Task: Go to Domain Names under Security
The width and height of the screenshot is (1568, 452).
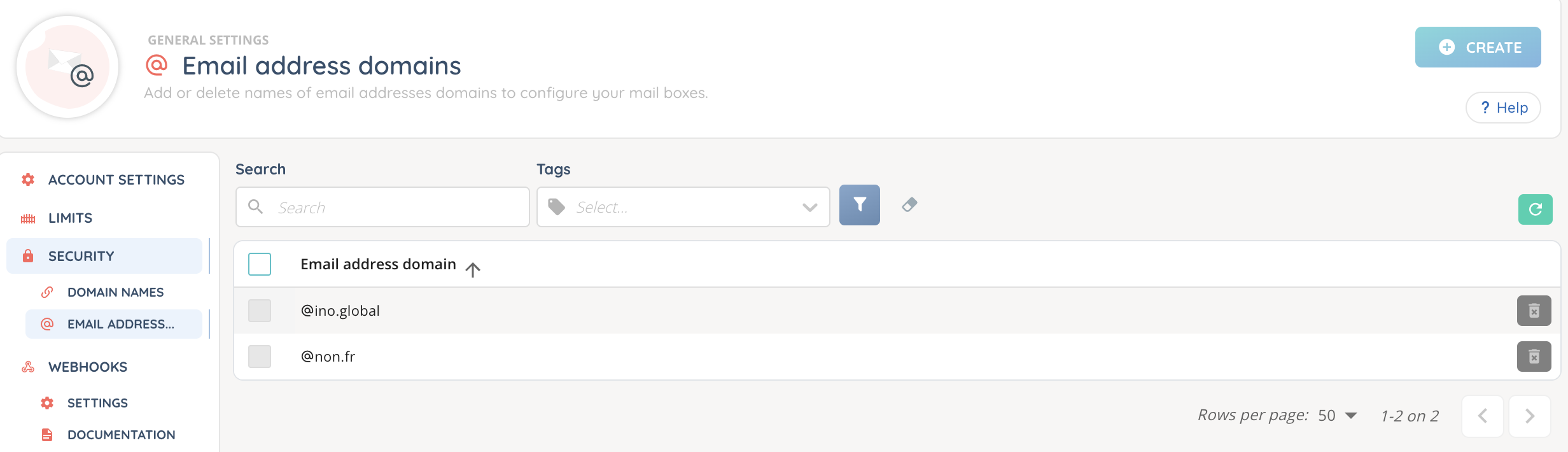Action: point(115,292)
